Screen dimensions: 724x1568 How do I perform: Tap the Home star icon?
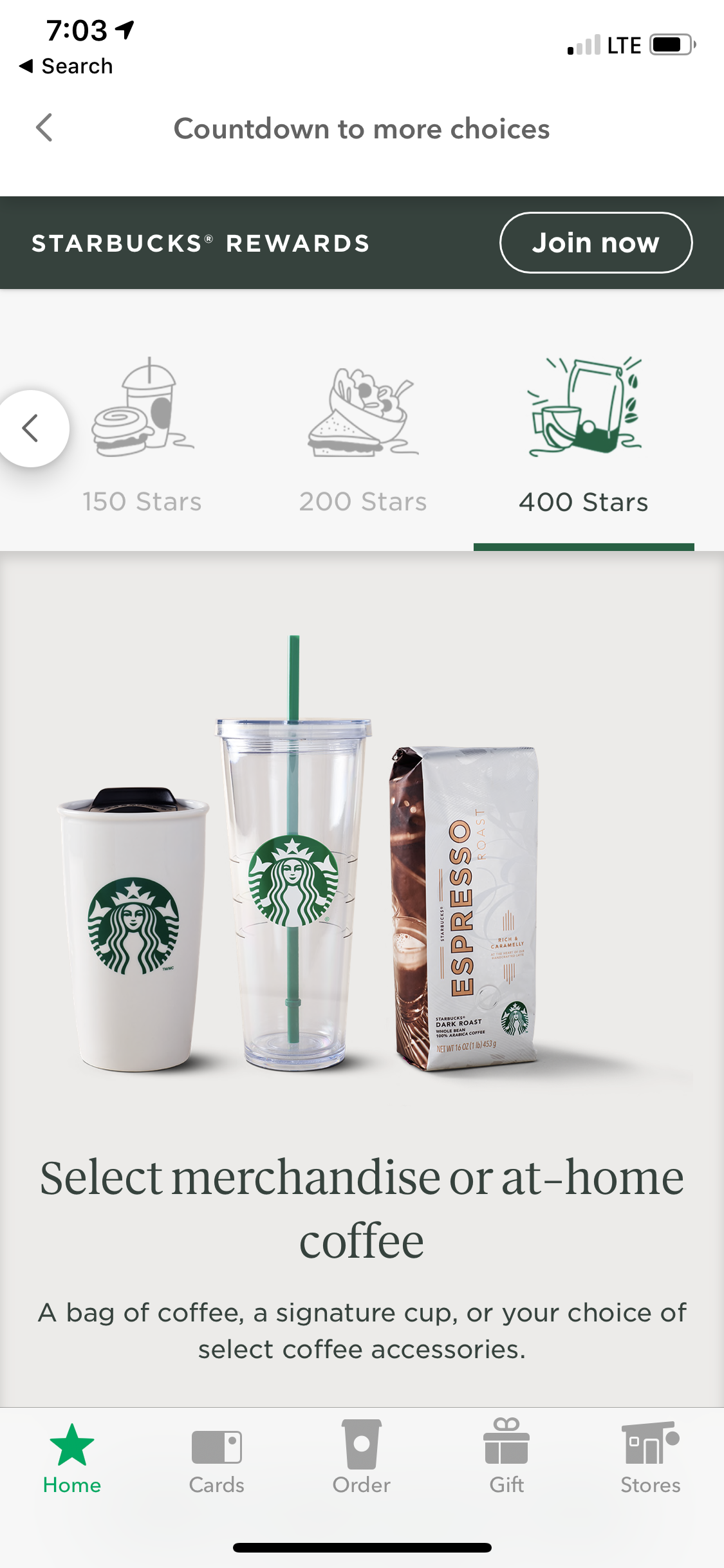tap(71, 1444)
